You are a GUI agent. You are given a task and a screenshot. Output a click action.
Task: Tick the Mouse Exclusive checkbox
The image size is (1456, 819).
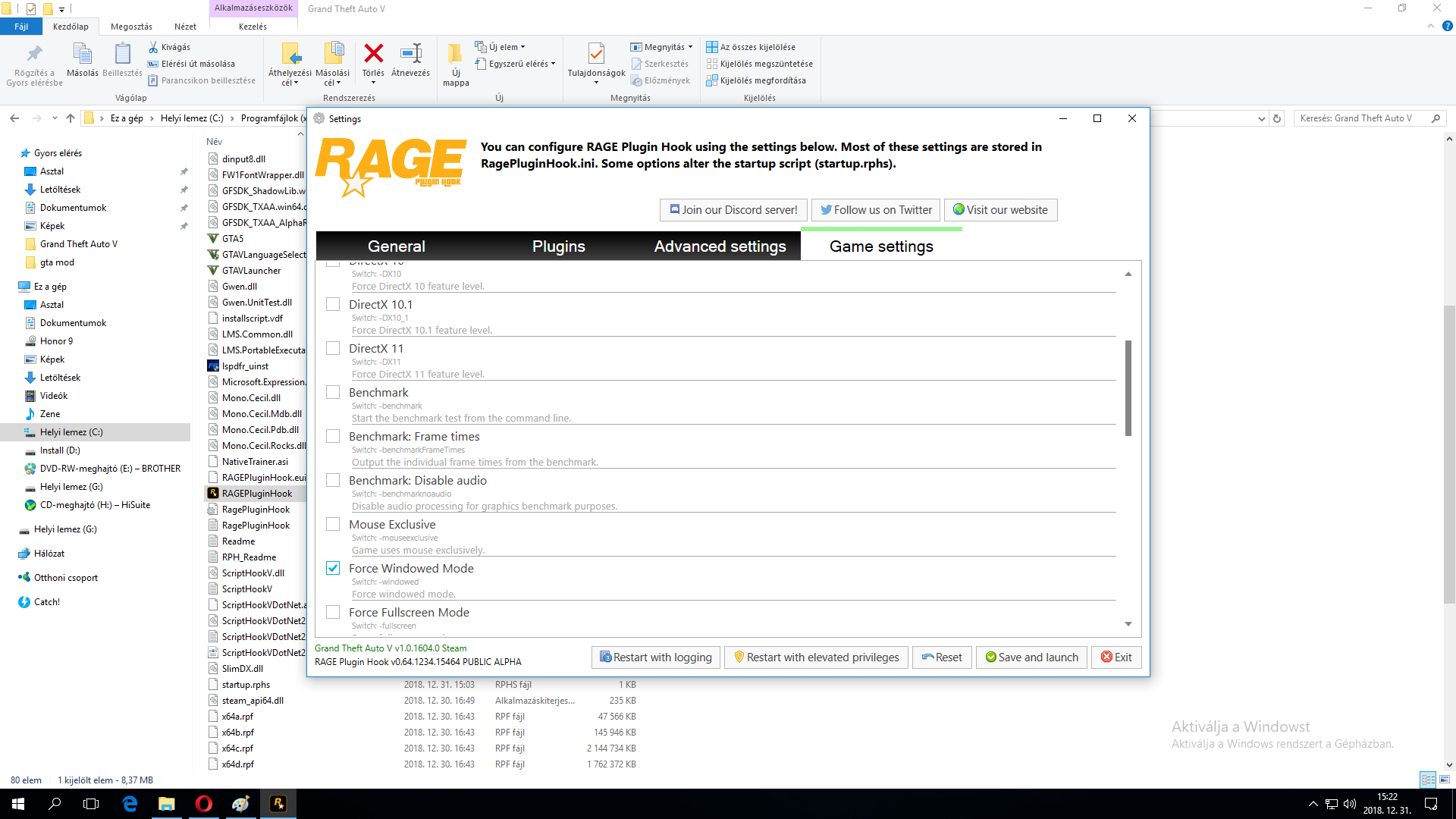[x=333, y=524]
